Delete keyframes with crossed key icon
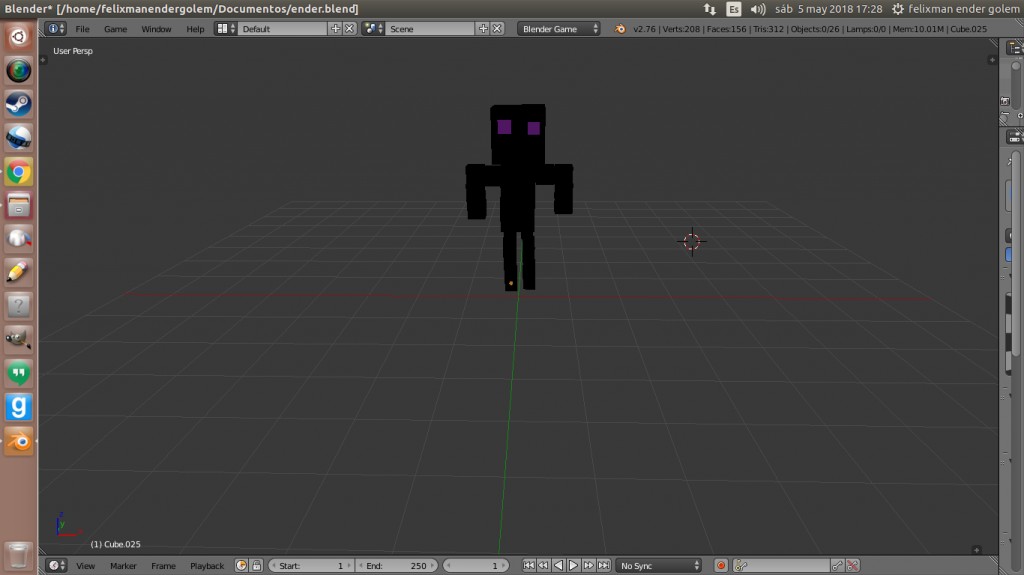Image resolution: width=1024 pixels, height=575 pixels. tap(852, 565)
